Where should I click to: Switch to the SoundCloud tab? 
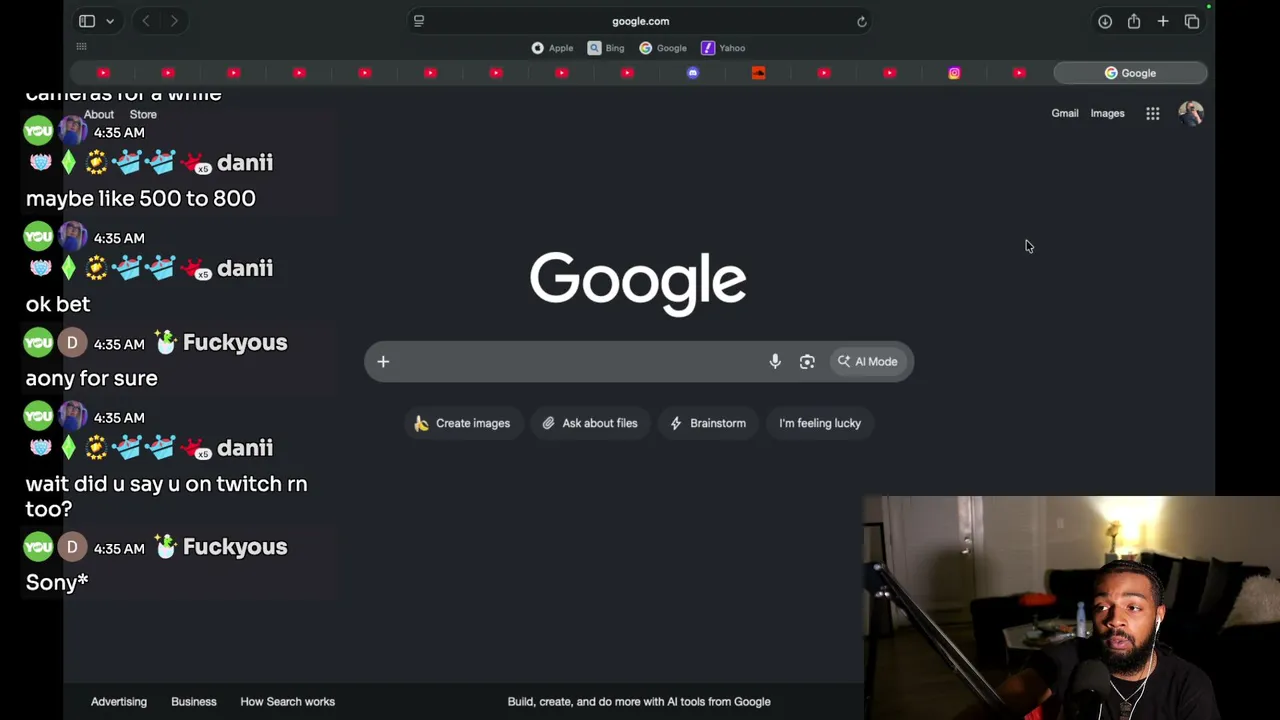tap(758, 73)
